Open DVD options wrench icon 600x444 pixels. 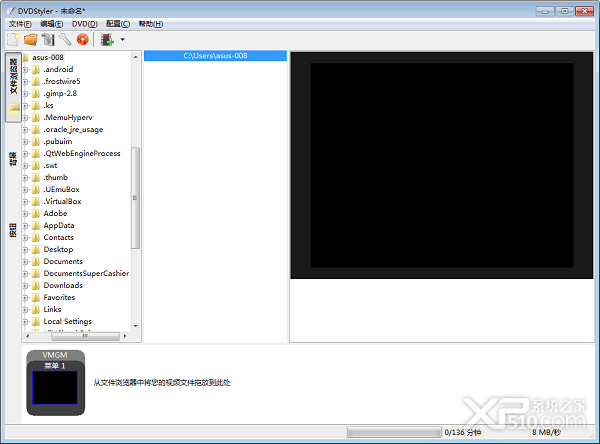tap(65, 39)
